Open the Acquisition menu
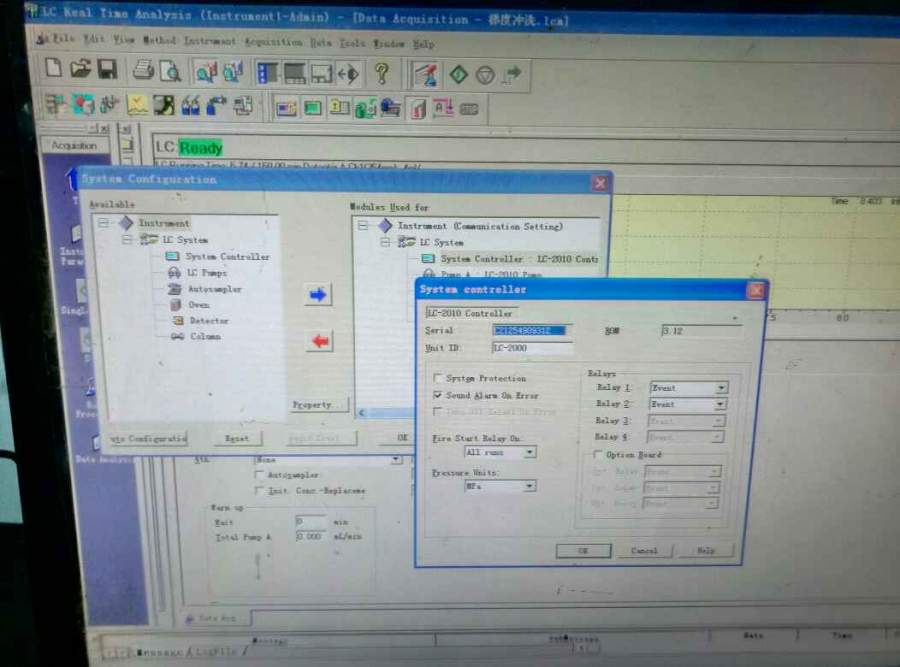 pyautogui.click(x=273, y=42)
